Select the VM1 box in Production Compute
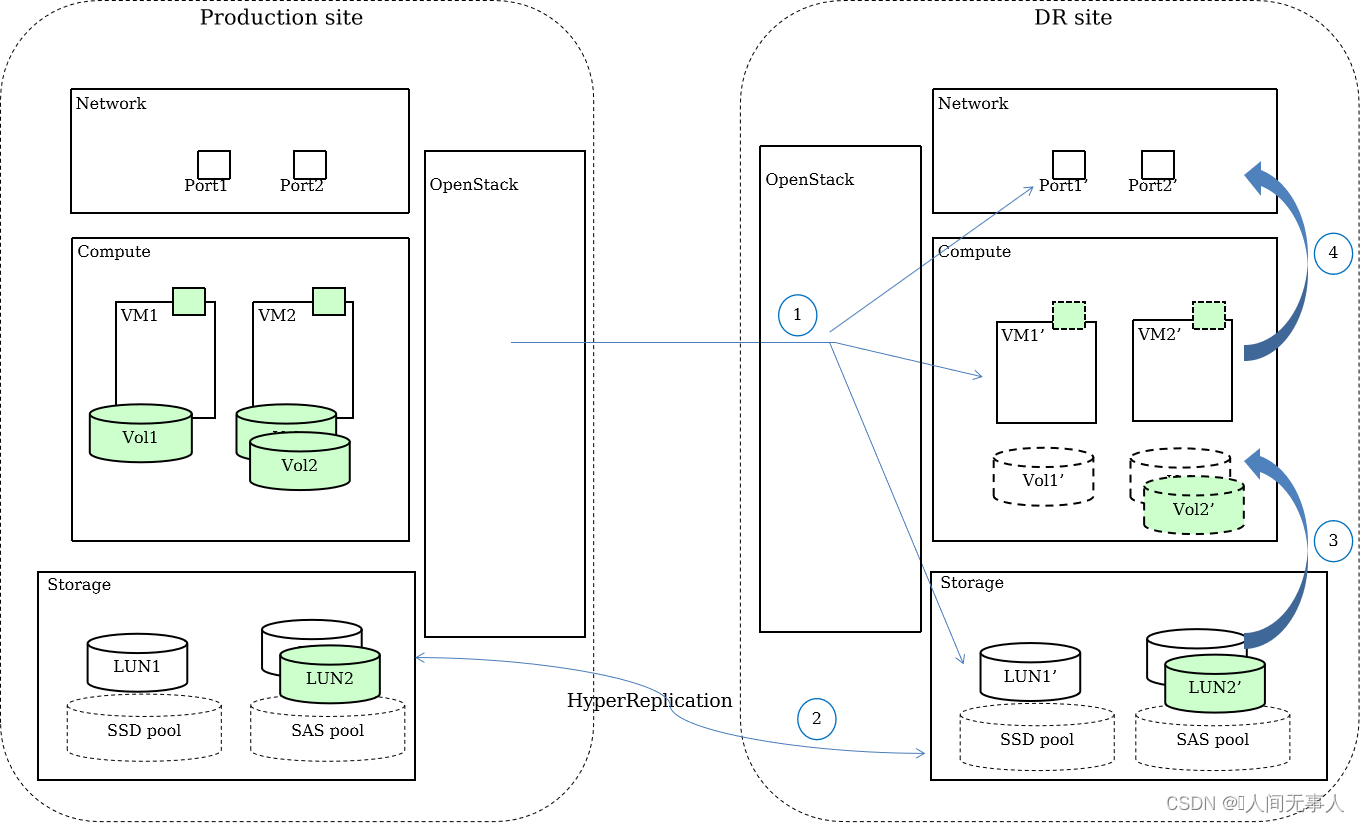Image resolution: width=1360 pixels, height=823 pixels. point(165,360)
